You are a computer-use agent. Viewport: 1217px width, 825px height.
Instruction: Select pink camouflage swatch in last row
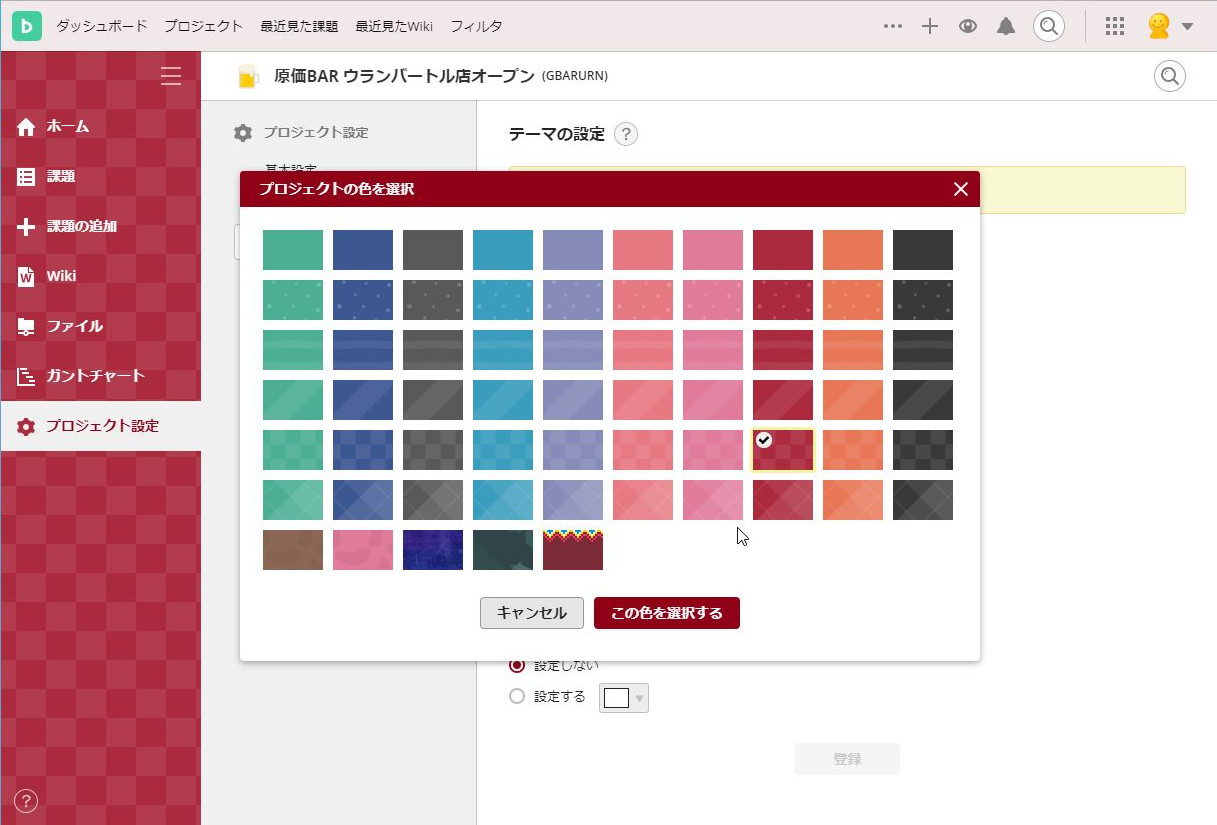tap(363, 550)
